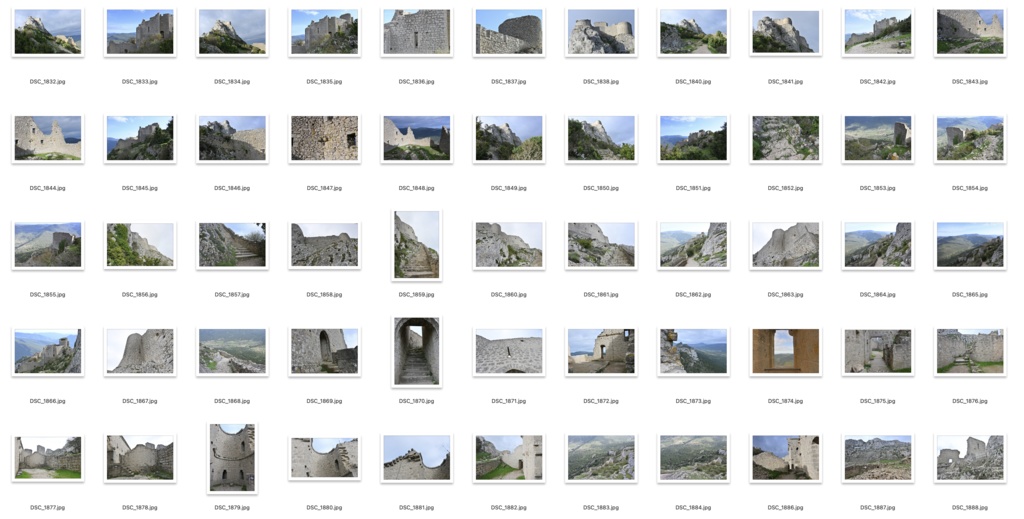
Task: Click the file name DSC_1869.jpg
Action: pos(325,401)
